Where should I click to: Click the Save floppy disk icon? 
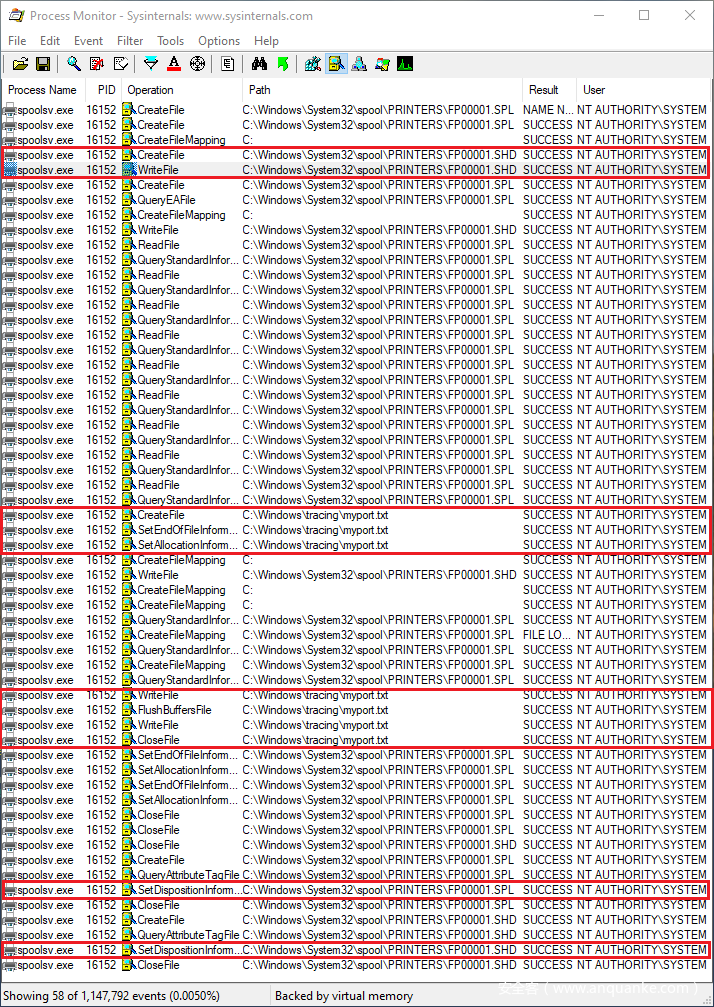point(43,64)
